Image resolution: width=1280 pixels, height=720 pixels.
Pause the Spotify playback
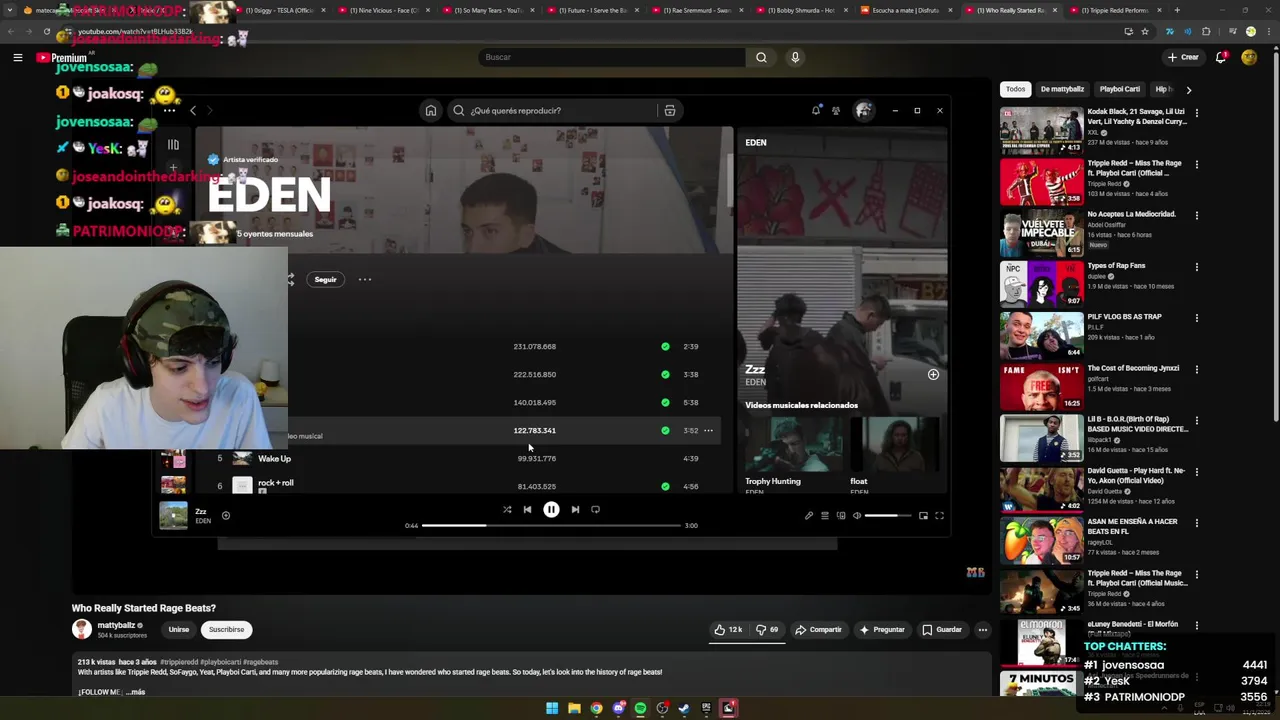tap(551, 510)
